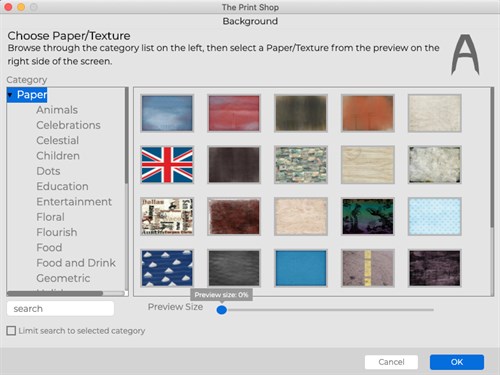Select the asphalt road yellow line texture
Viewport: 500px width, 375px height.
[x=368, y=268]
